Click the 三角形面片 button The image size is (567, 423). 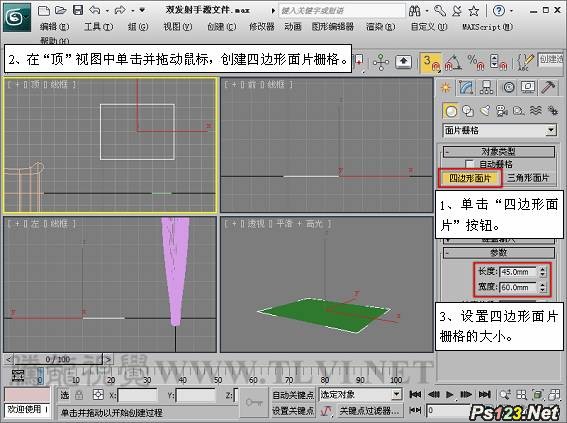[528, 178]
